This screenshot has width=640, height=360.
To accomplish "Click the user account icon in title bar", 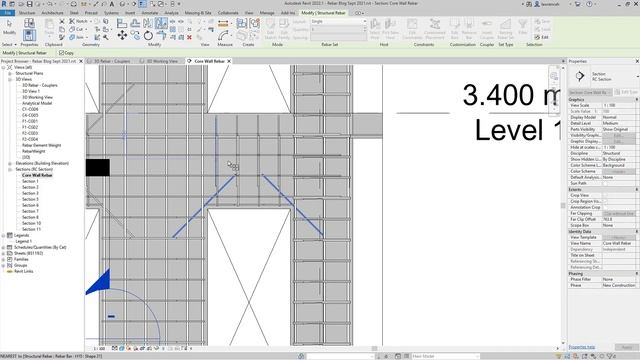I will pos(537,4).
